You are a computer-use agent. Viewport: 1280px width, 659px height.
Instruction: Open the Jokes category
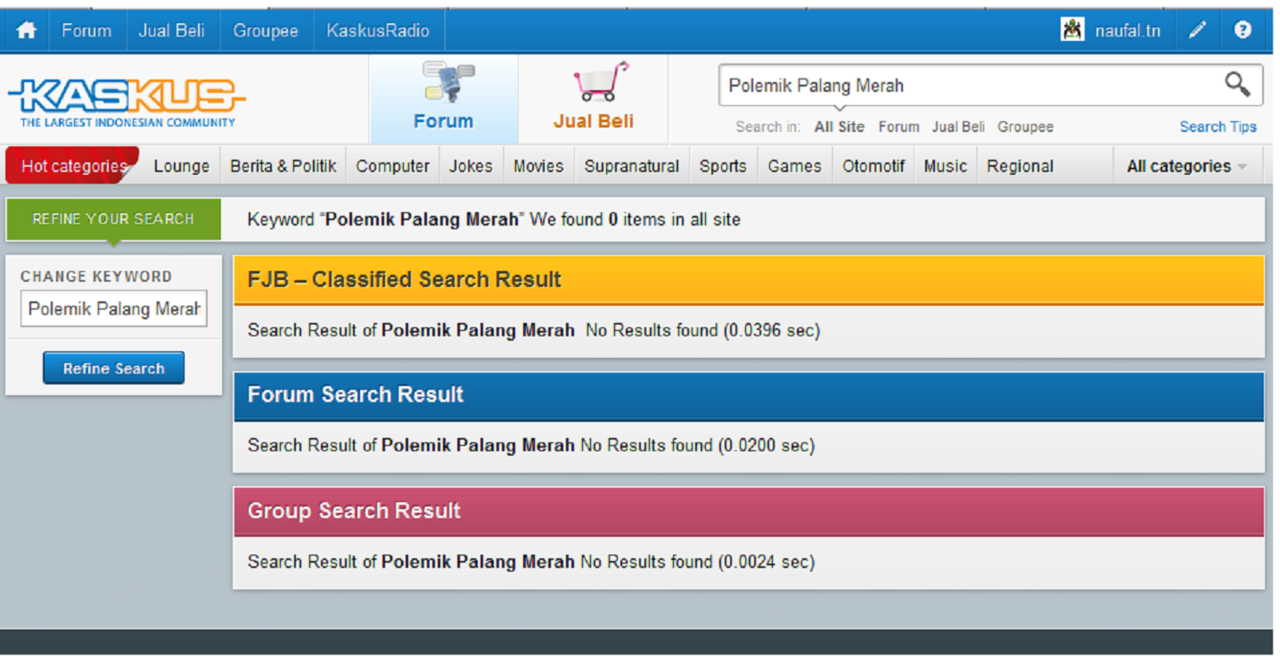471,166
